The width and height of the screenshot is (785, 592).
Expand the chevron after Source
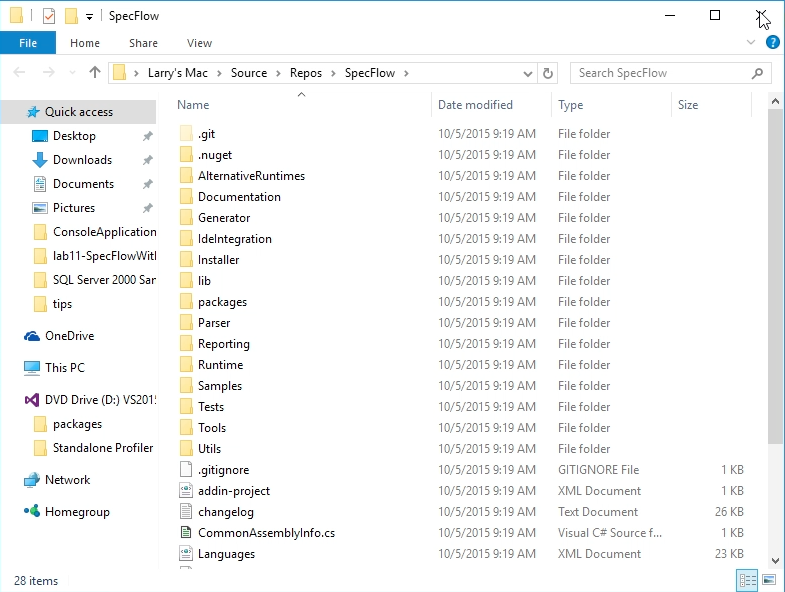pyautogui.click(x=278, y=73)
